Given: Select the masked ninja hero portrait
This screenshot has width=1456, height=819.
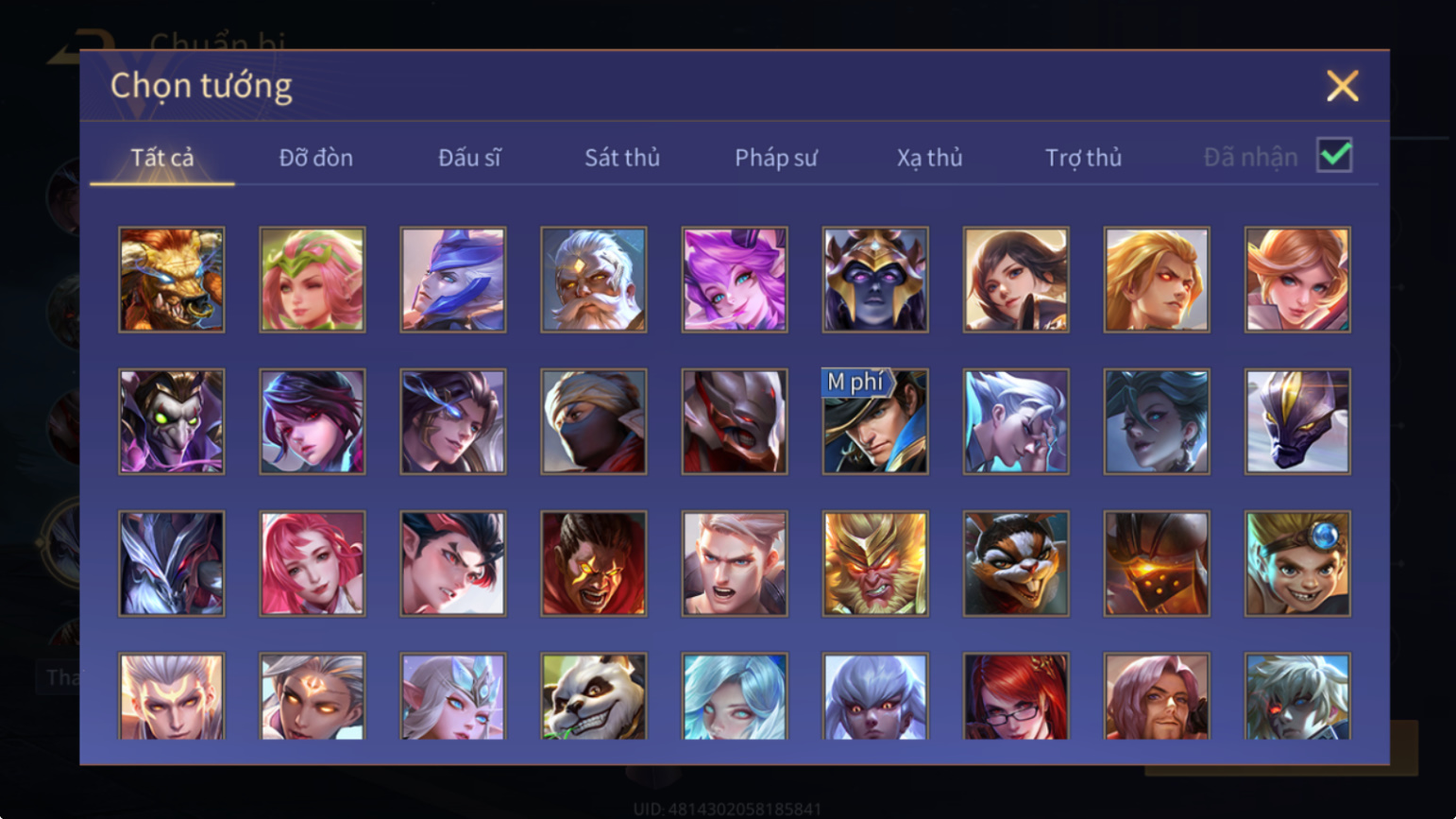Looking at the screenshot, I should pos(594,421).
